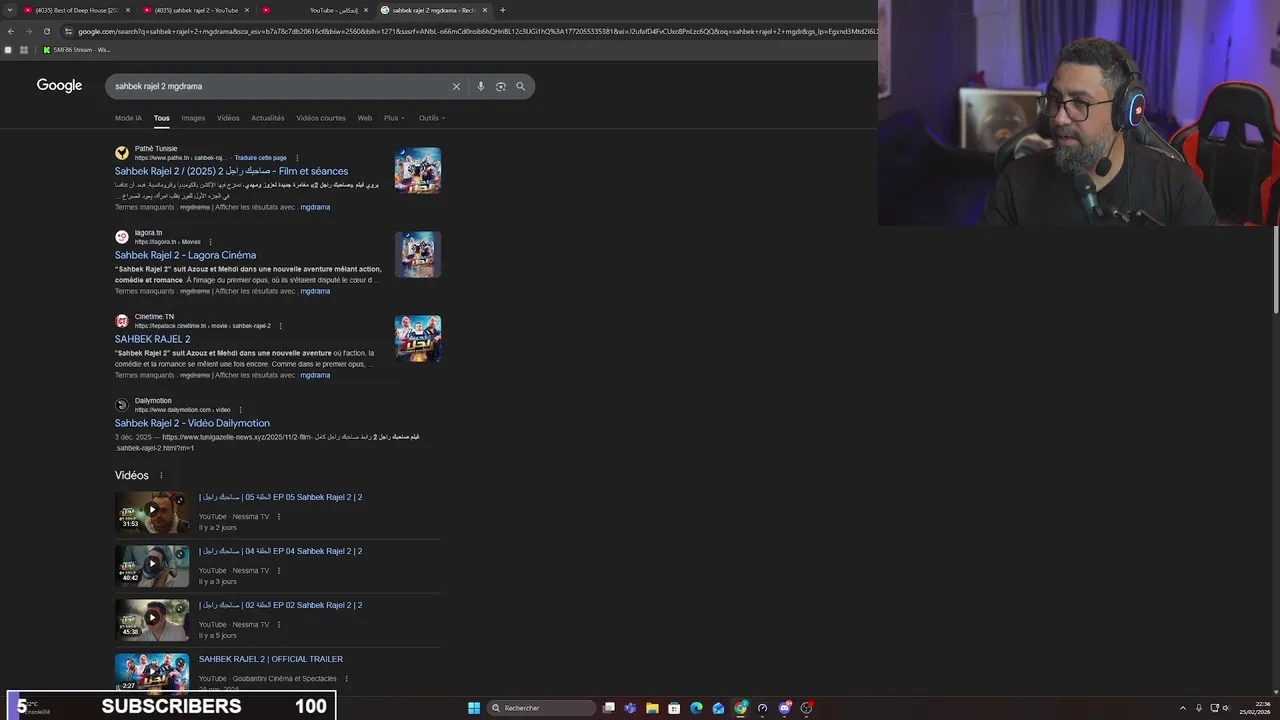Open the SAHBEK RAJEL 2 OFFICIAL TRAILER link
Screen dimensions: 1280x720
coord(271,659)
